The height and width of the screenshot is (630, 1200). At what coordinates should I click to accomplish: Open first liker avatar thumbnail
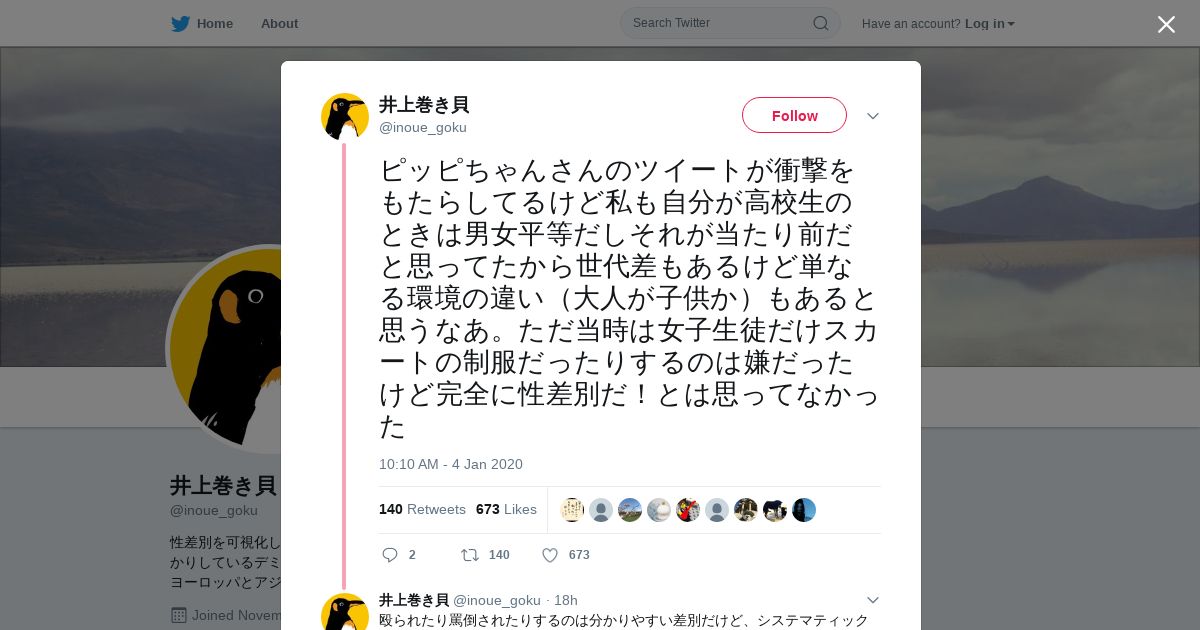point(572,510)
